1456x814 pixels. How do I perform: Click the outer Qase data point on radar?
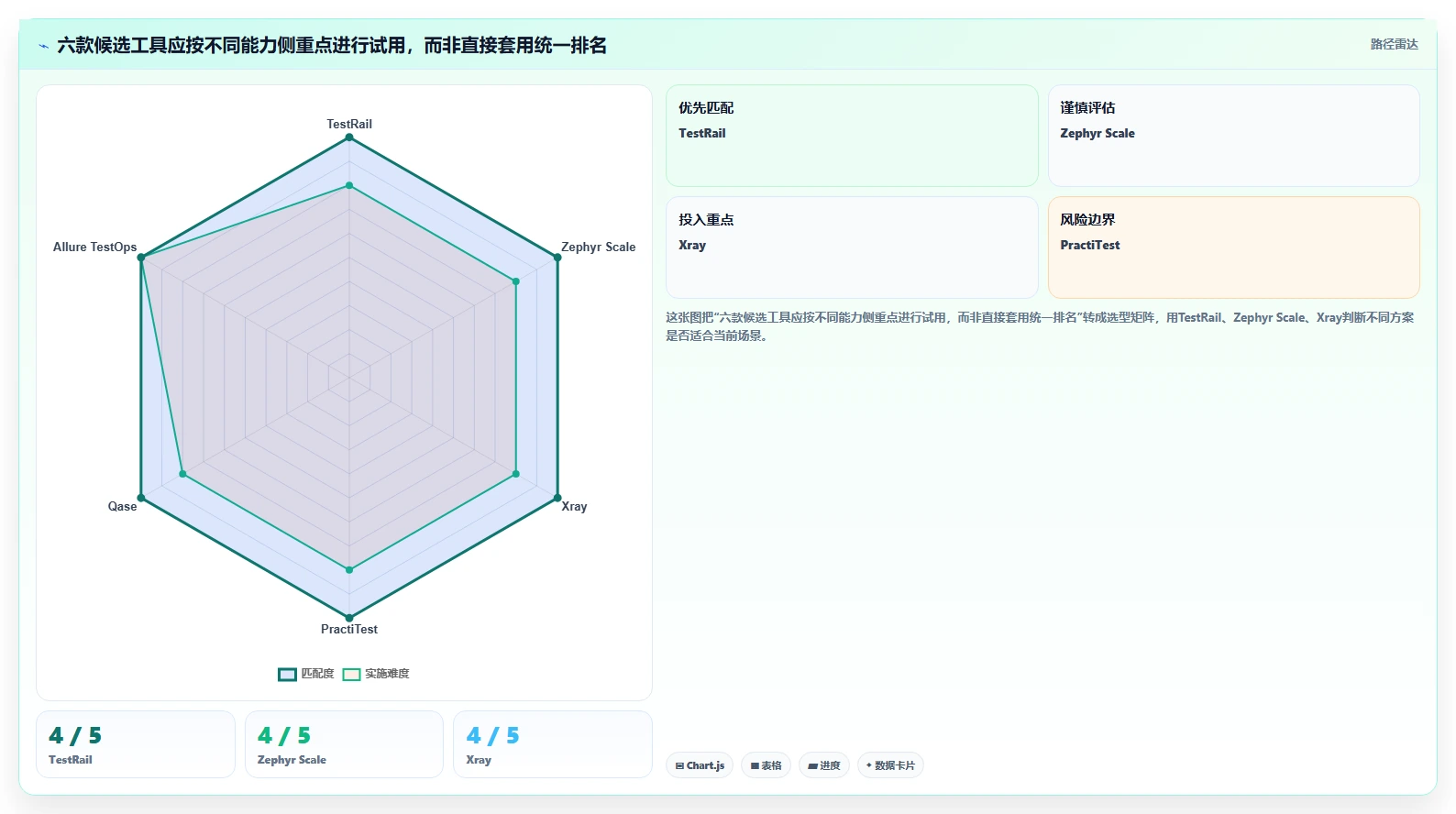[x=141, y=498]
